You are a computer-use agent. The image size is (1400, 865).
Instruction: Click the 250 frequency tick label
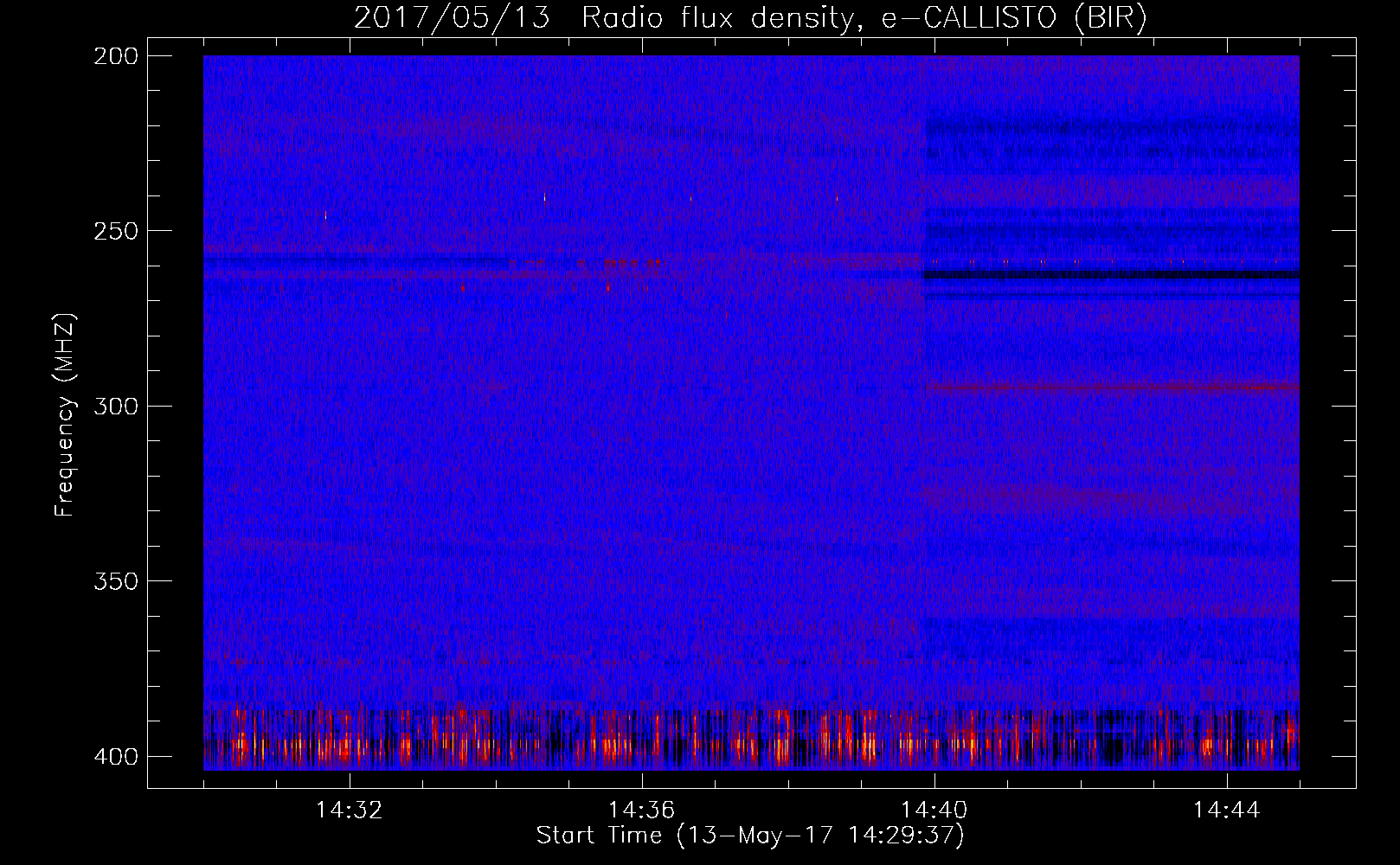click(115, 231)
